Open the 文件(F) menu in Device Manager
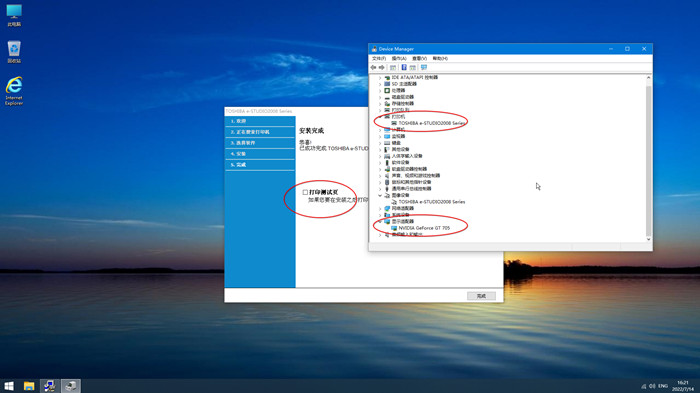Viewport: 700px width, 393px height. (x=379, y=59)
